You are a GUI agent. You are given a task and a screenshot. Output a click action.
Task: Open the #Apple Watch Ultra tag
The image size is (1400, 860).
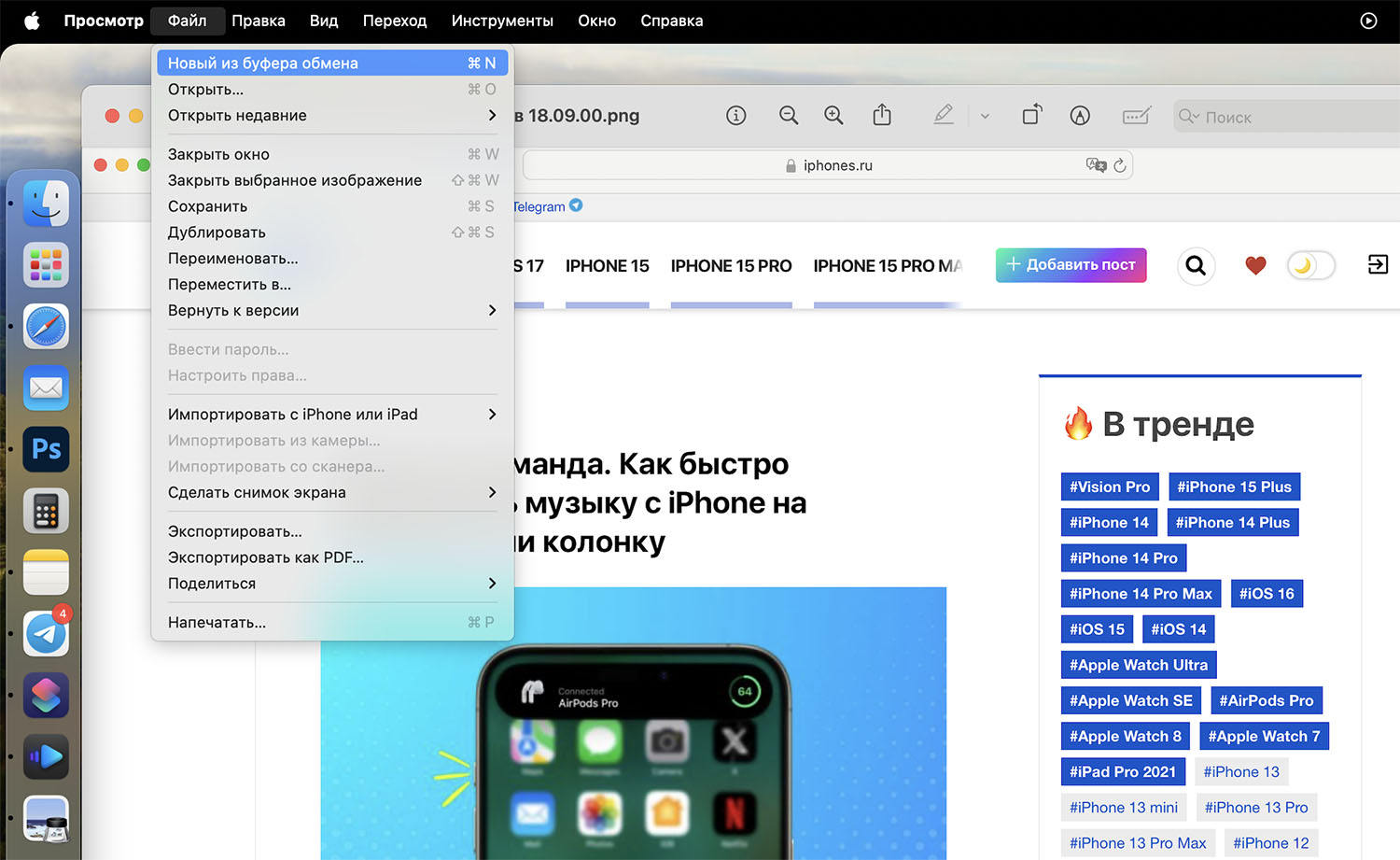click(1139, 665)
